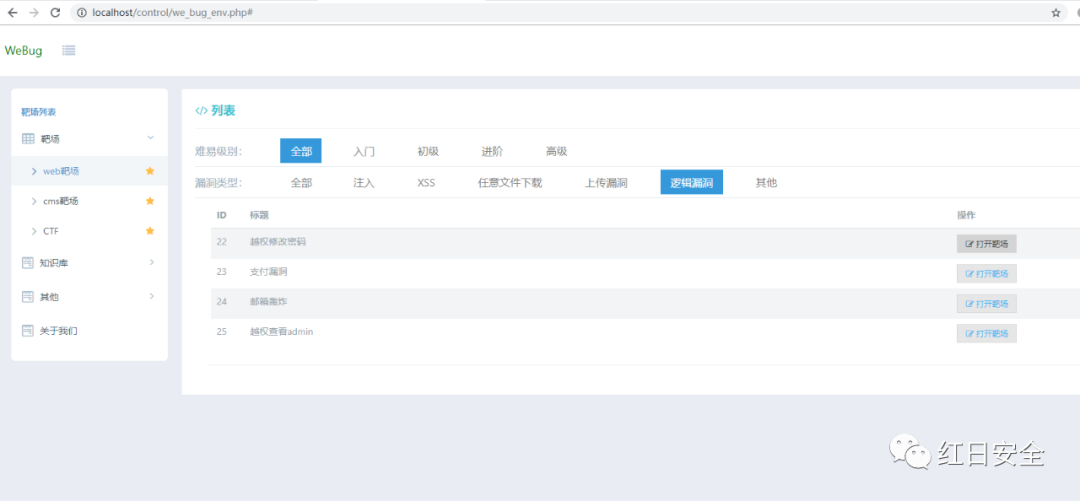Open the 关于我们 sidebar item

tap(58, 331)
